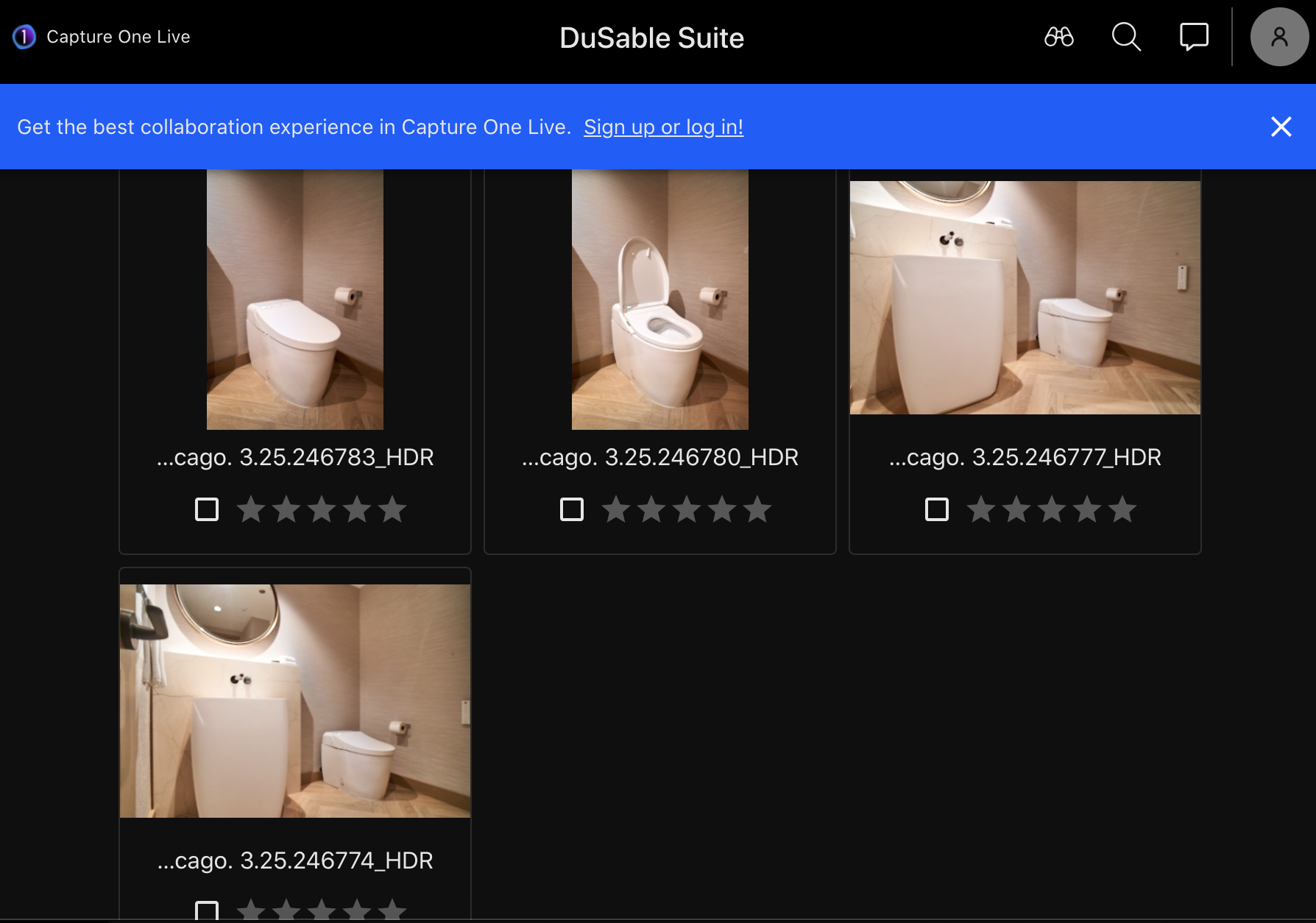1316x923 pixels.
Task: Rate image 246783_HDR five stars
Action: 392,509
